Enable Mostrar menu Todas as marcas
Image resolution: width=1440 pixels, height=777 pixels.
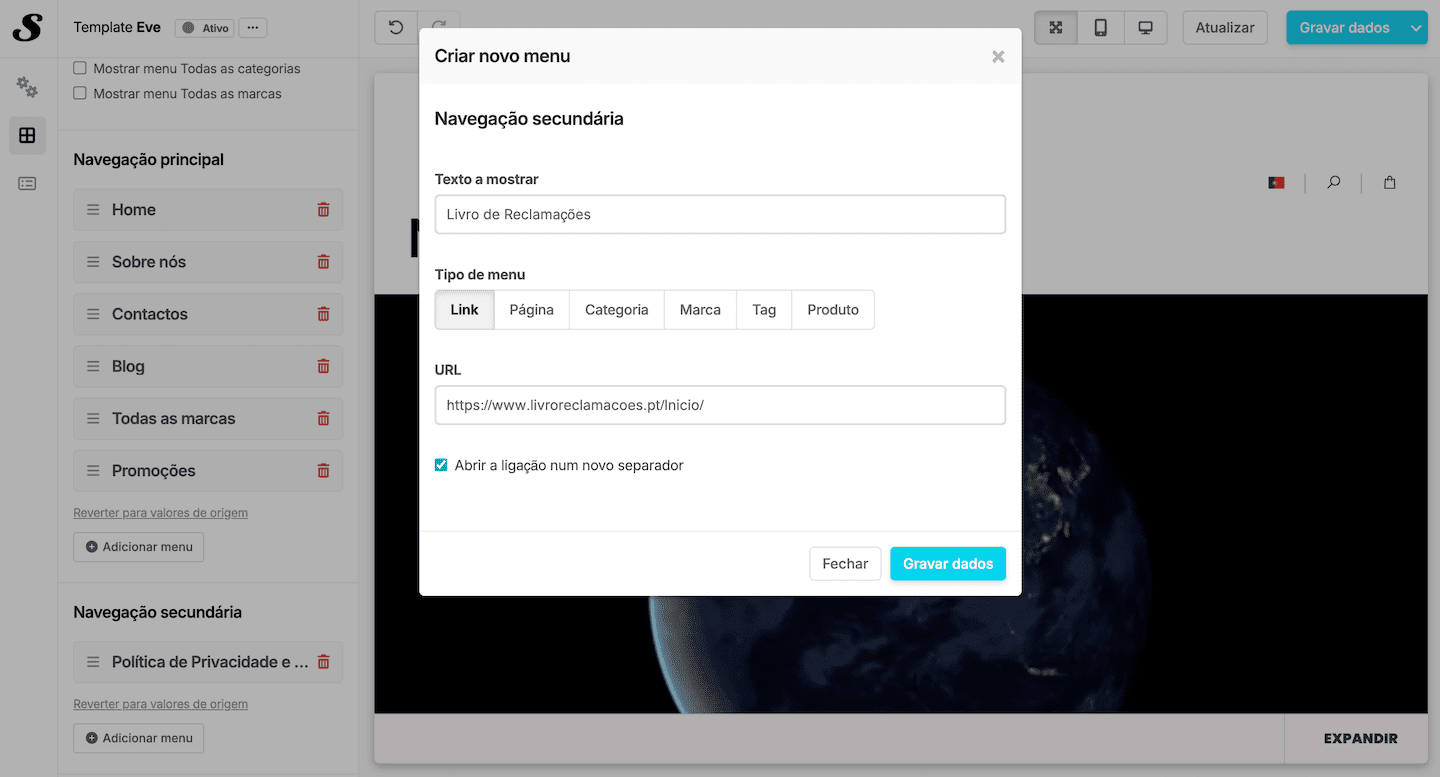point(80,94)
